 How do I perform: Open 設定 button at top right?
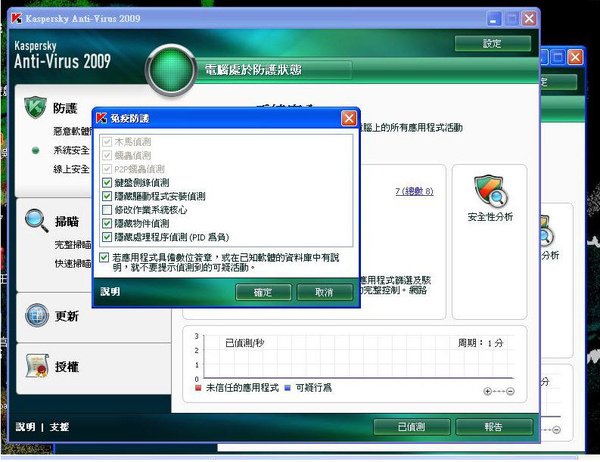click(x=492, y=43)
